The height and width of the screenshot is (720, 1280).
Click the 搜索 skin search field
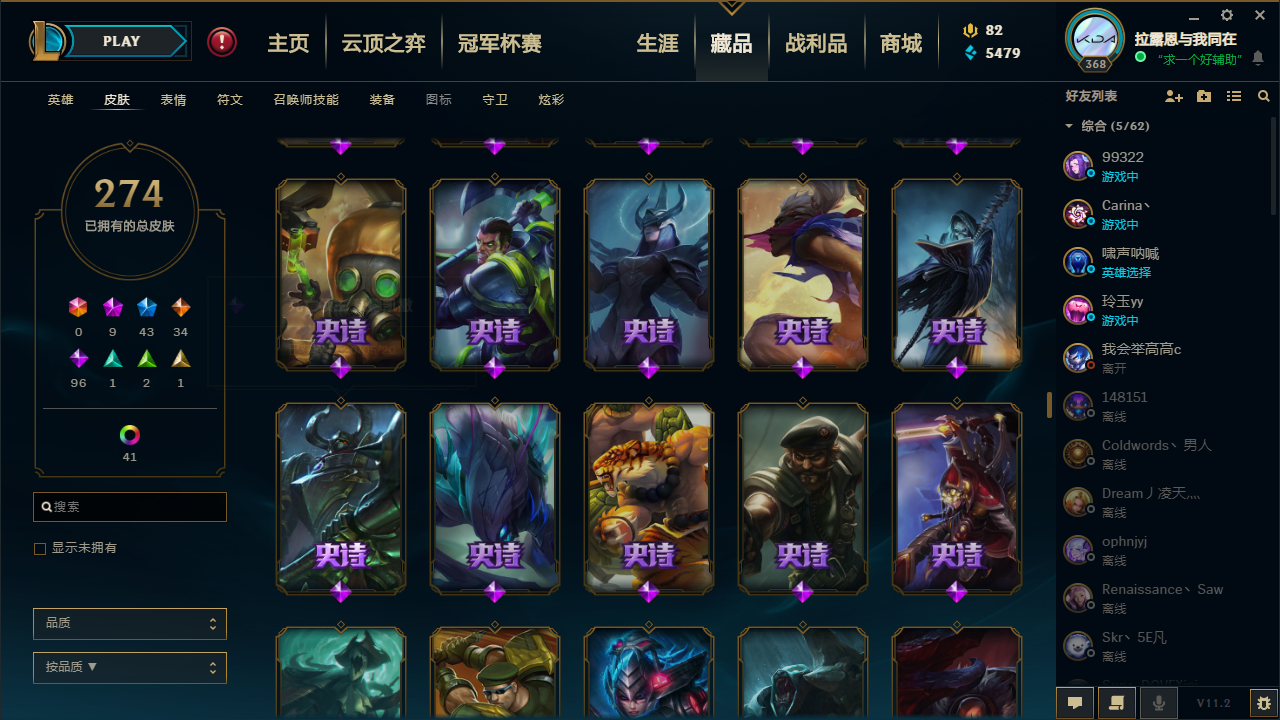(x=130, y=507)
